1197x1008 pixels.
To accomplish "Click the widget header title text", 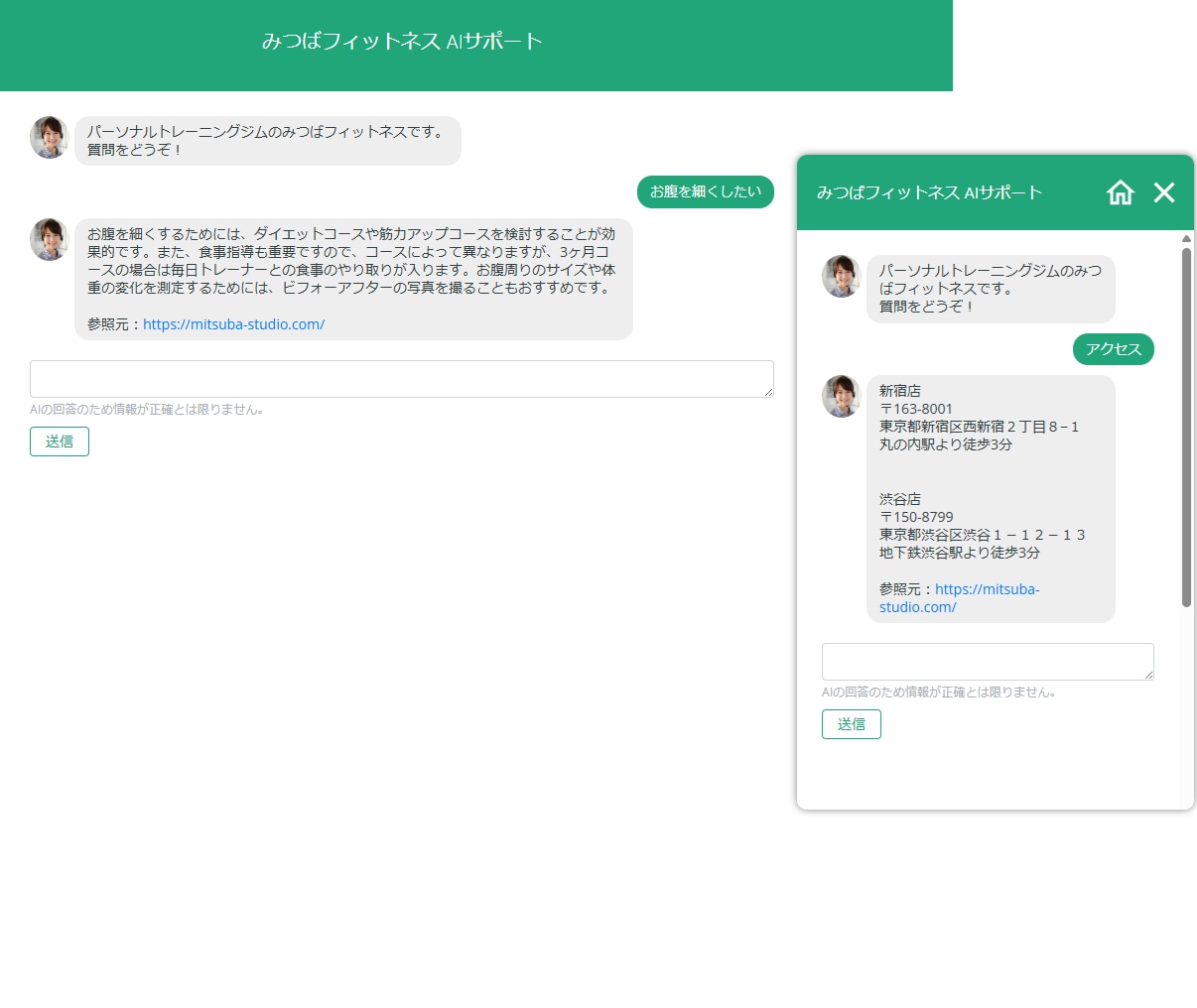I will pos(929,192).
